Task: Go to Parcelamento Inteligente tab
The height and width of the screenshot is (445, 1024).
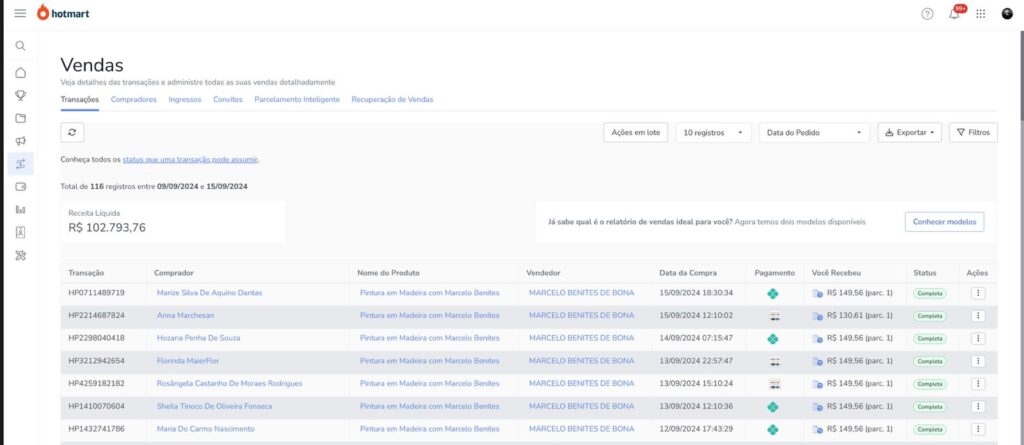Action: [x=297, y=99]
